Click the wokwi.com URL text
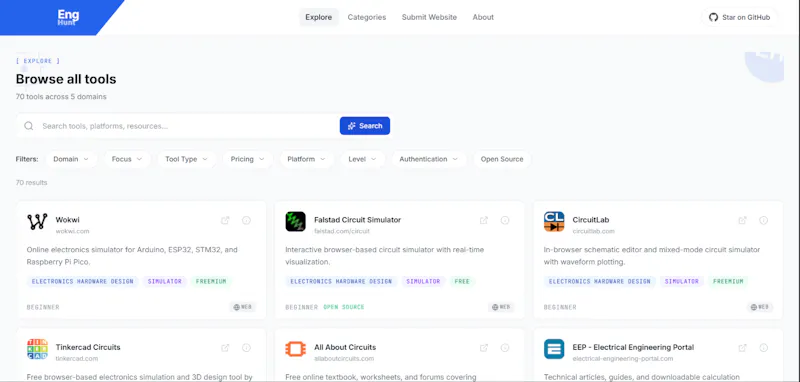Viewport: 800px width, 382px height. pos(72,231)
